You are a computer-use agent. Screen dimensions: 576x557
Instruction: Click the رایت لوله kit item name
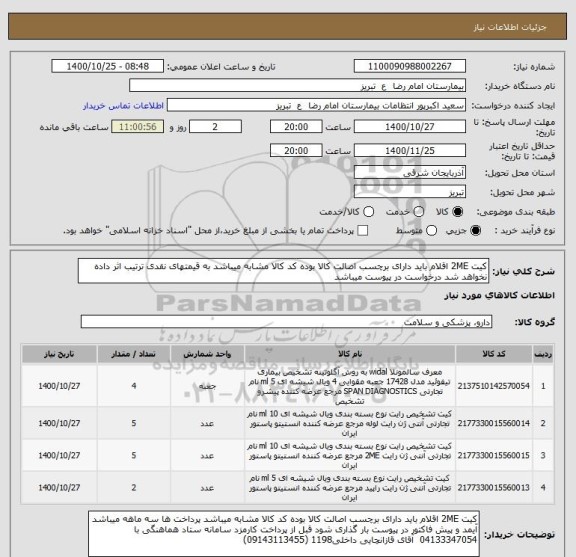pyautogui.click(x=350, y=424)
